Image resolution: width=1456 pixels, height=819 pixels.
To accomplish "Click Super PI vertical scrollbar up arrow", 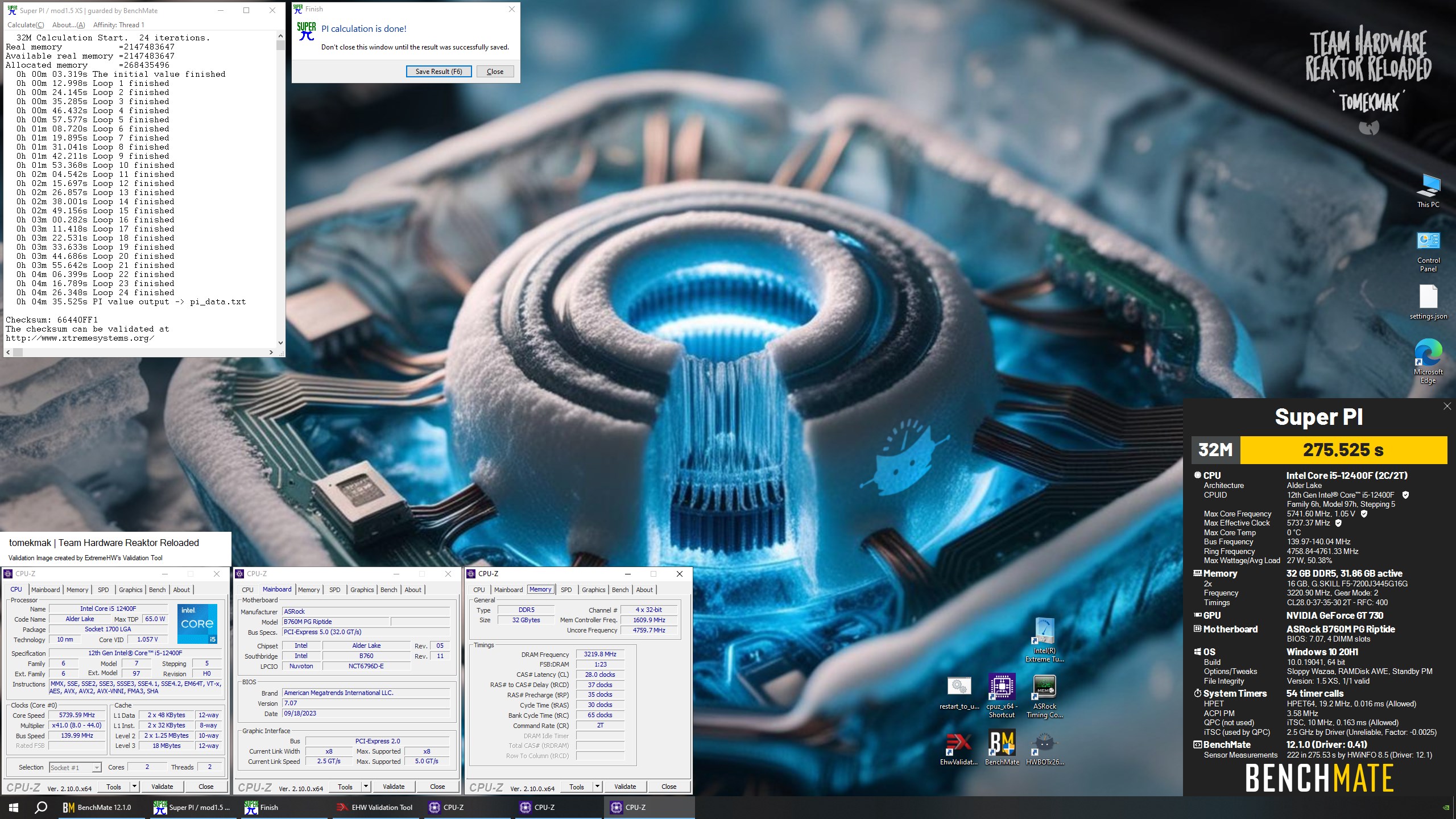I will pos(280,36).
